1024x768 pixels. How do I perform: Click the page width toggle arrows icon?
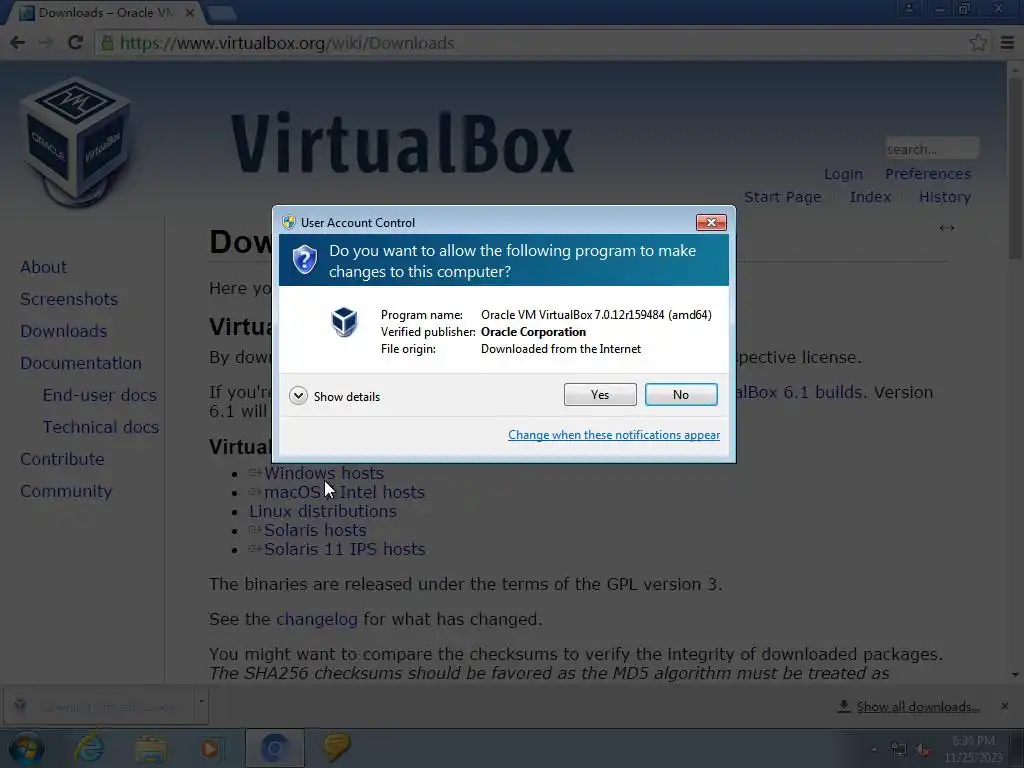[947, 228]
